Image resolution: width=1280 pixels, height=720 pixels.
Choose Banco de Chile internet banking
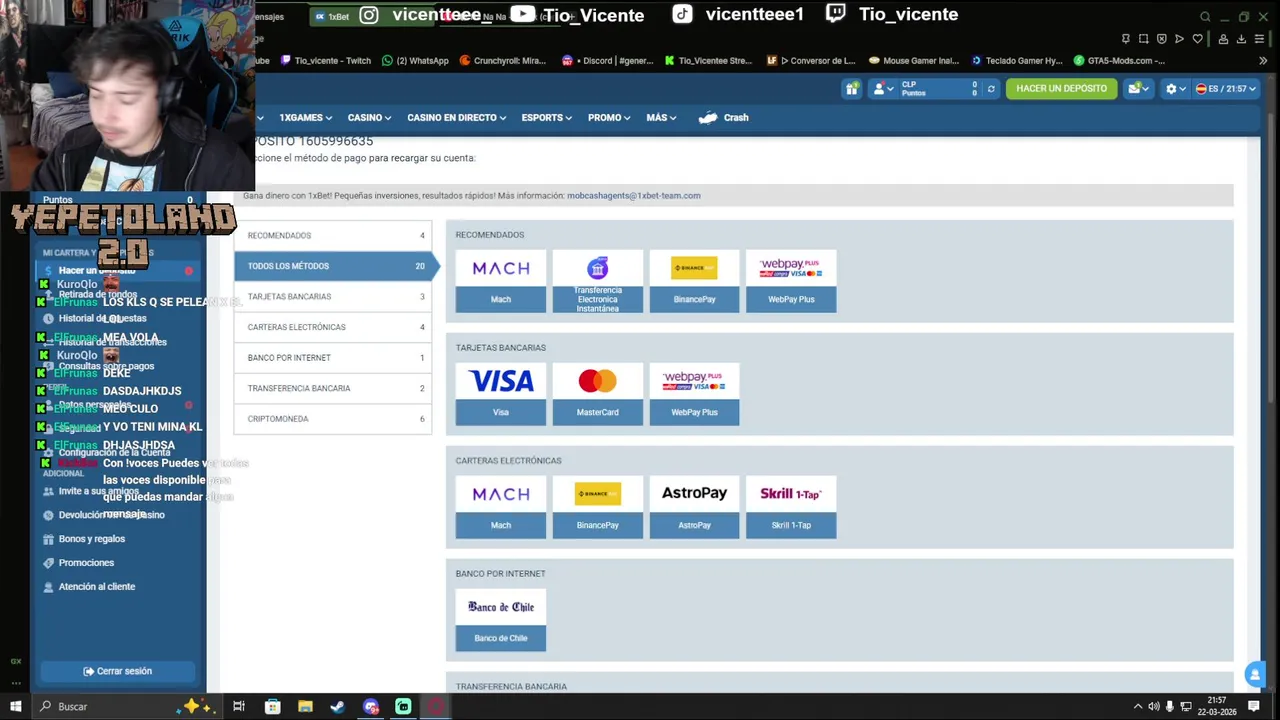(x=500, y=620)
